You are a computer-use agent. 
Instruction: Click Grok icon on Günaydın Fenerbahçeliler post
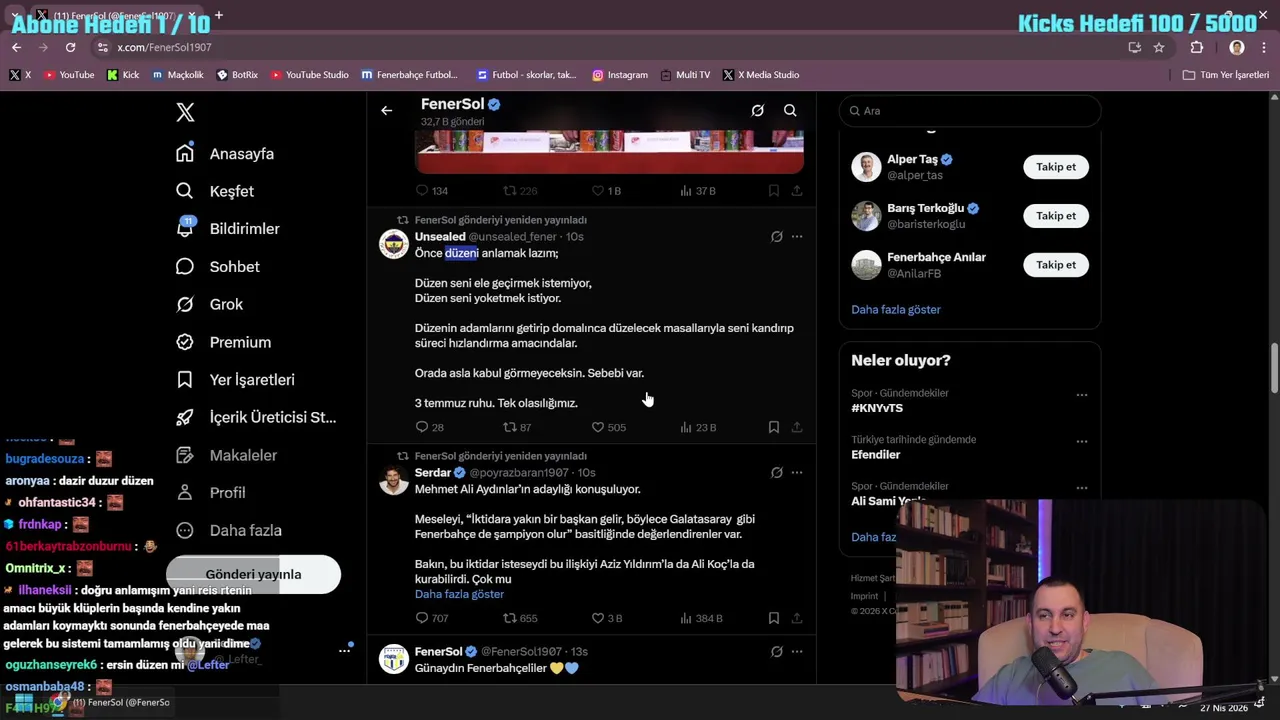(776, 652)
